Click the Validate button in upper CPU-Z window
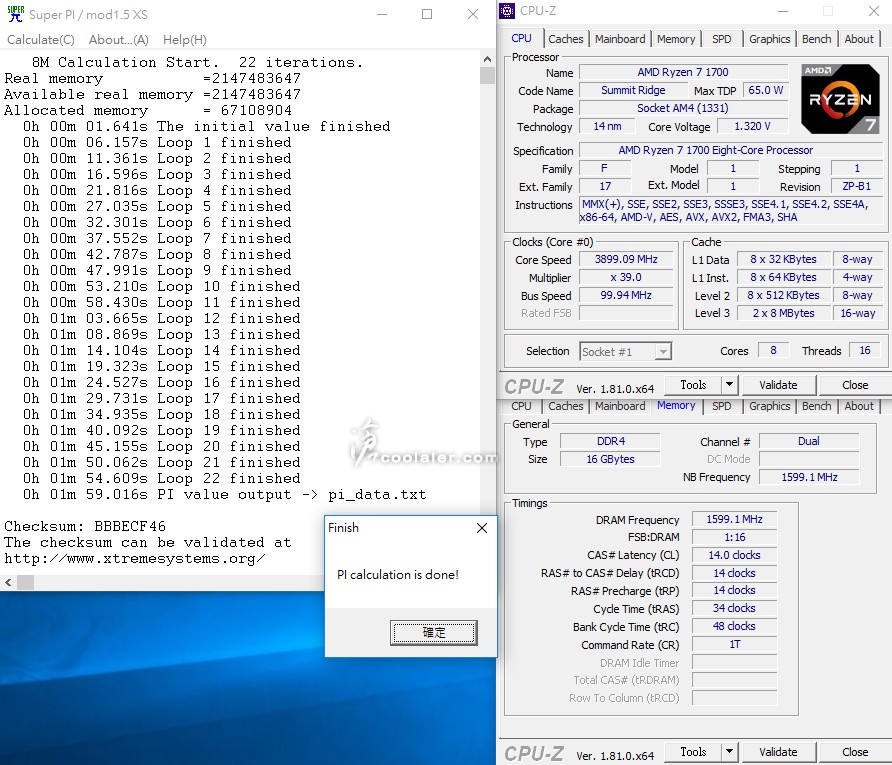The image size is (892, 765). [x=778, y=385]
